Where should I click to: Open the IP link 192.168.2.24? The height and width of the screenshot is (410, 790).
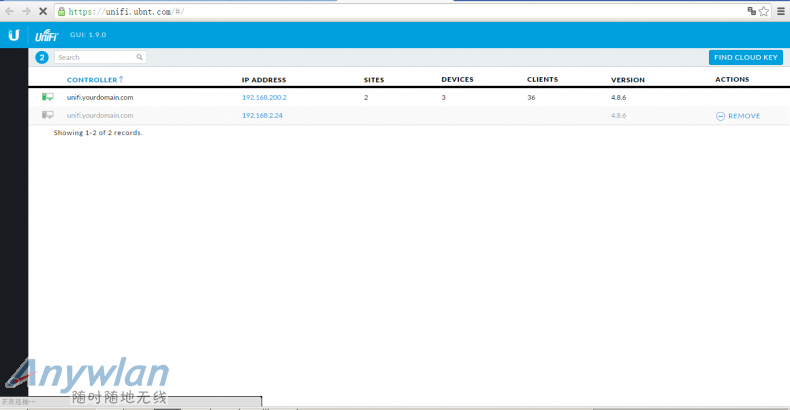tap(262, 115)
